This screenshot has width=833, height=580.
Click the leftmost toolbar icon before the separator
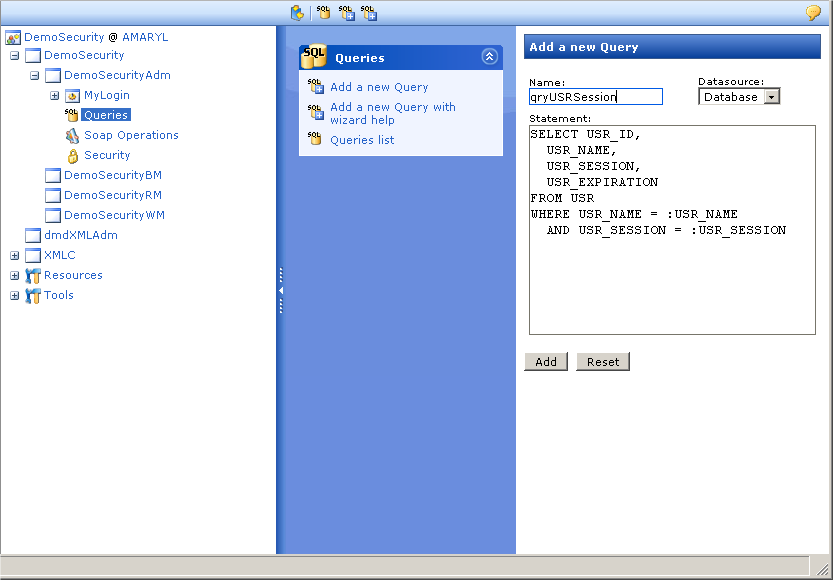(x=297, y=13)
